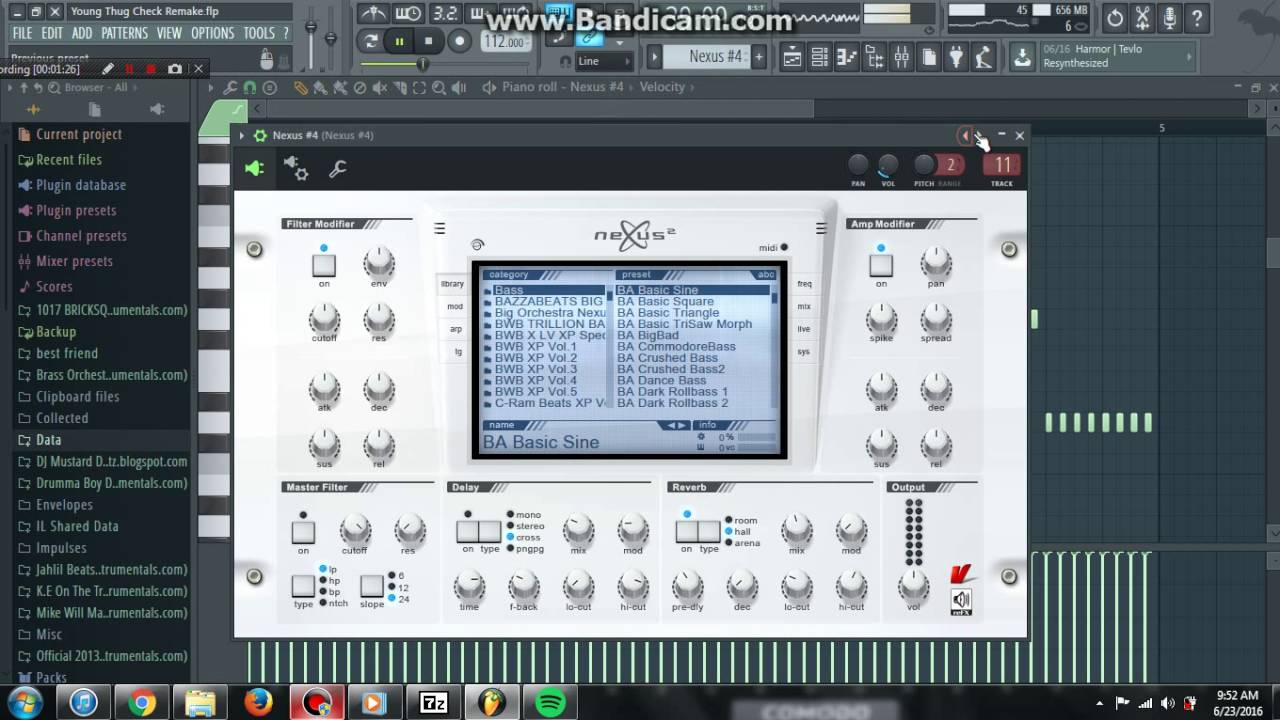Viewport: 1280px width, 720px height.
Task: Open the ADD menu
Action: tap(82, 33)
